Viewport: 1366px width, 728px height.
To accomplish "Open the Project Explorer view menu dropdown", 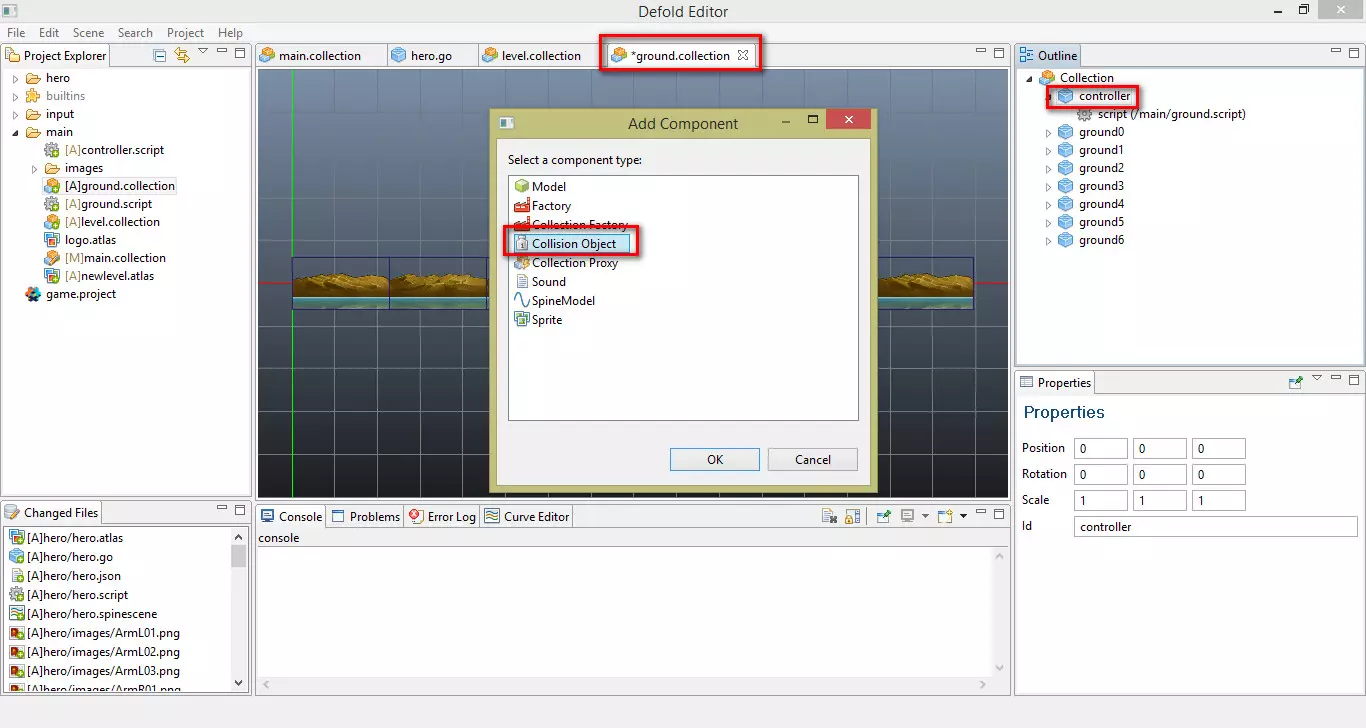I will [203, 52].
